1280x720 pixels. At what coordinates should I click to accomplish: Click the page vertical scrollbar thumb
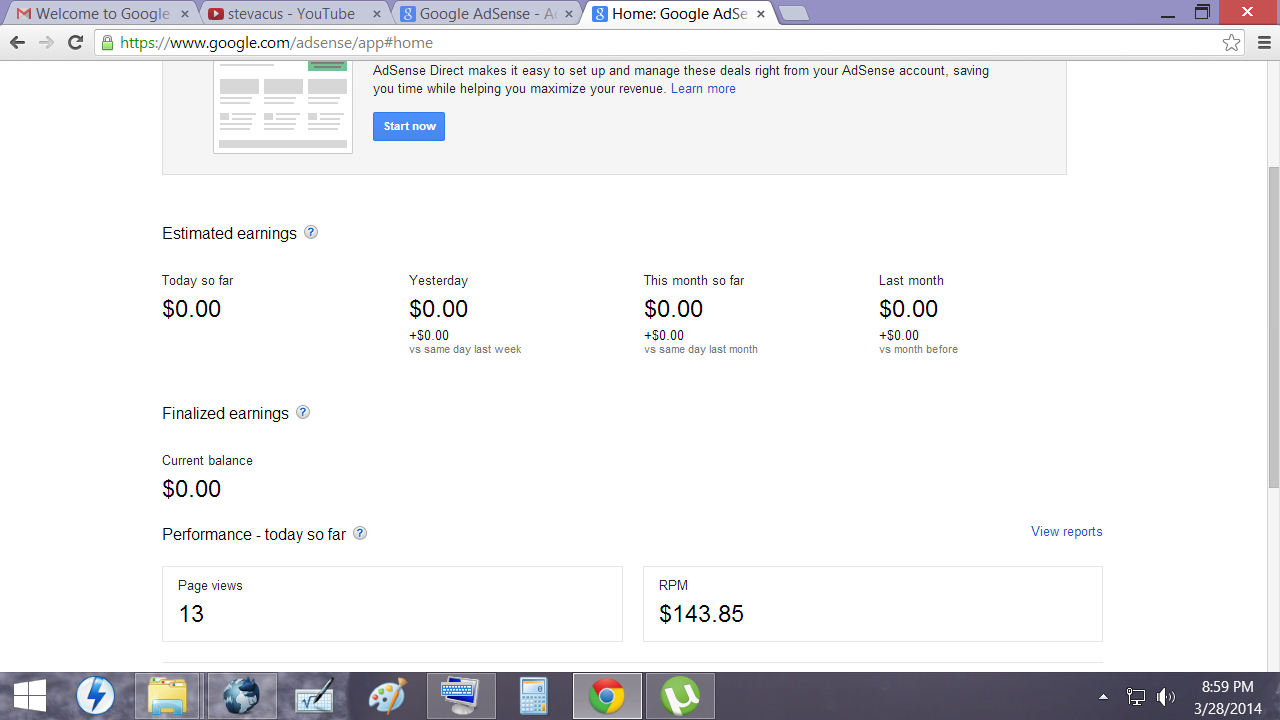[1273, 328]
